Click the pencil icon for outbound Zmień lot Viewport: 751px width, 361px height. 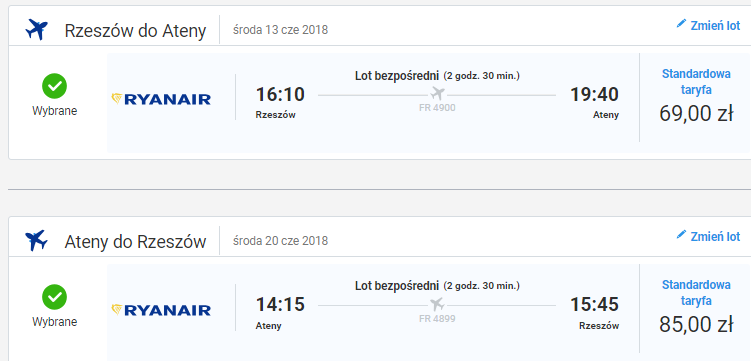click(681, 23)
